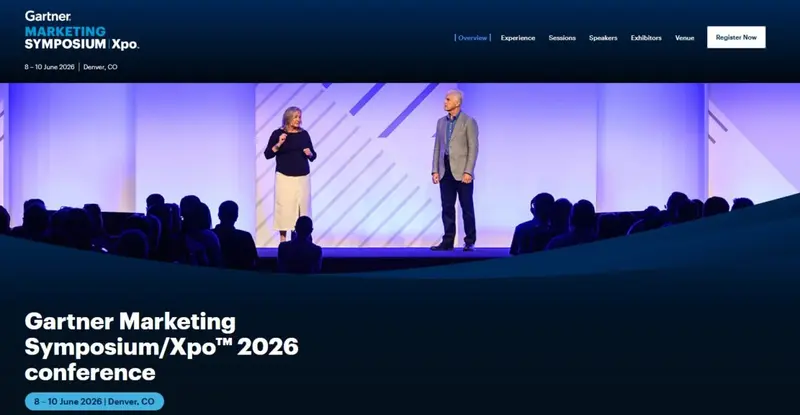Open the Venue page
800x415 pixels.
[x=684, y=38]
